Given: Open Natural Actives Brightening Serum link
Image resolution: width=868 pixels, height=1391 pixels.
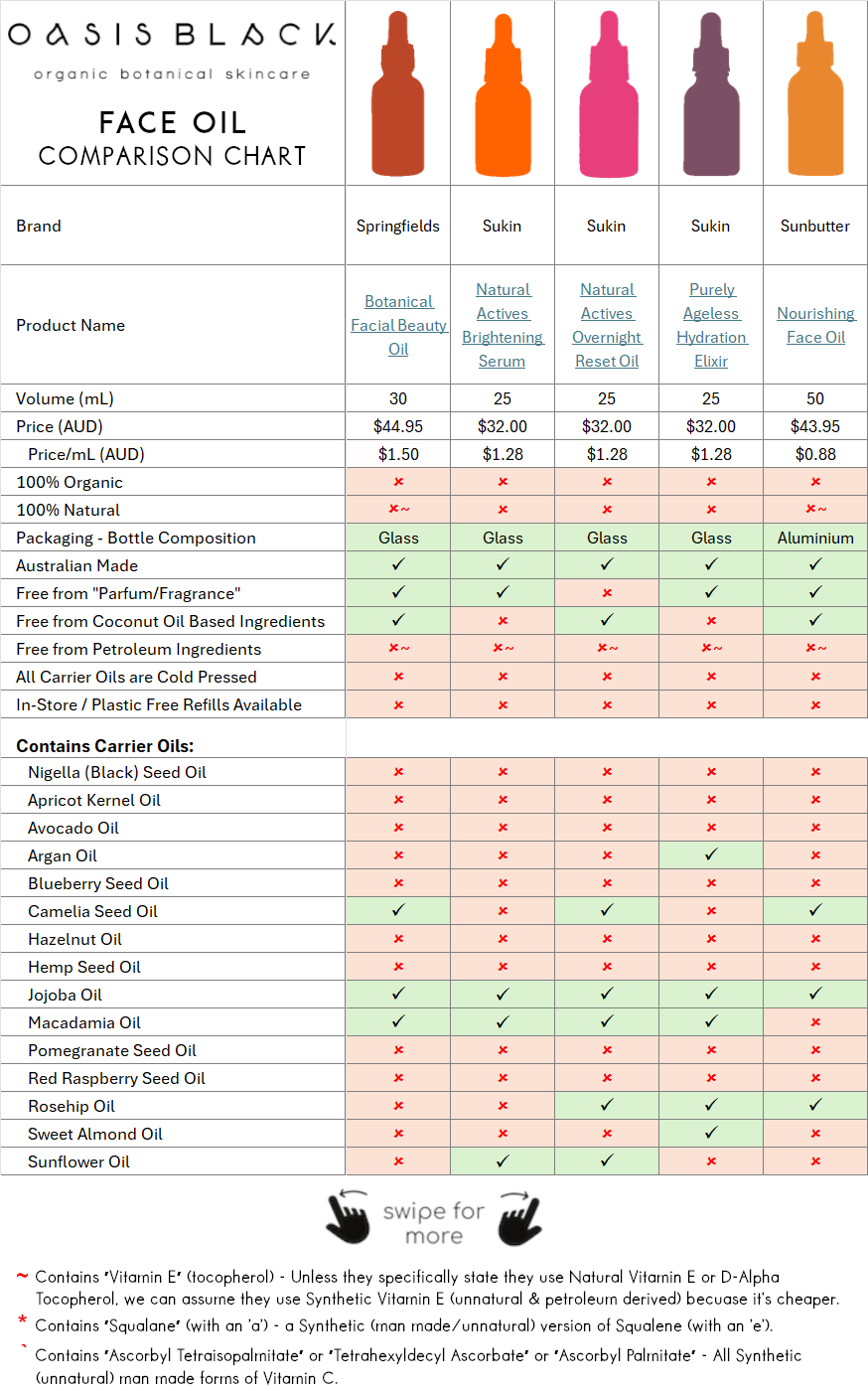Looking at the screenshot, I should (503, 325).
